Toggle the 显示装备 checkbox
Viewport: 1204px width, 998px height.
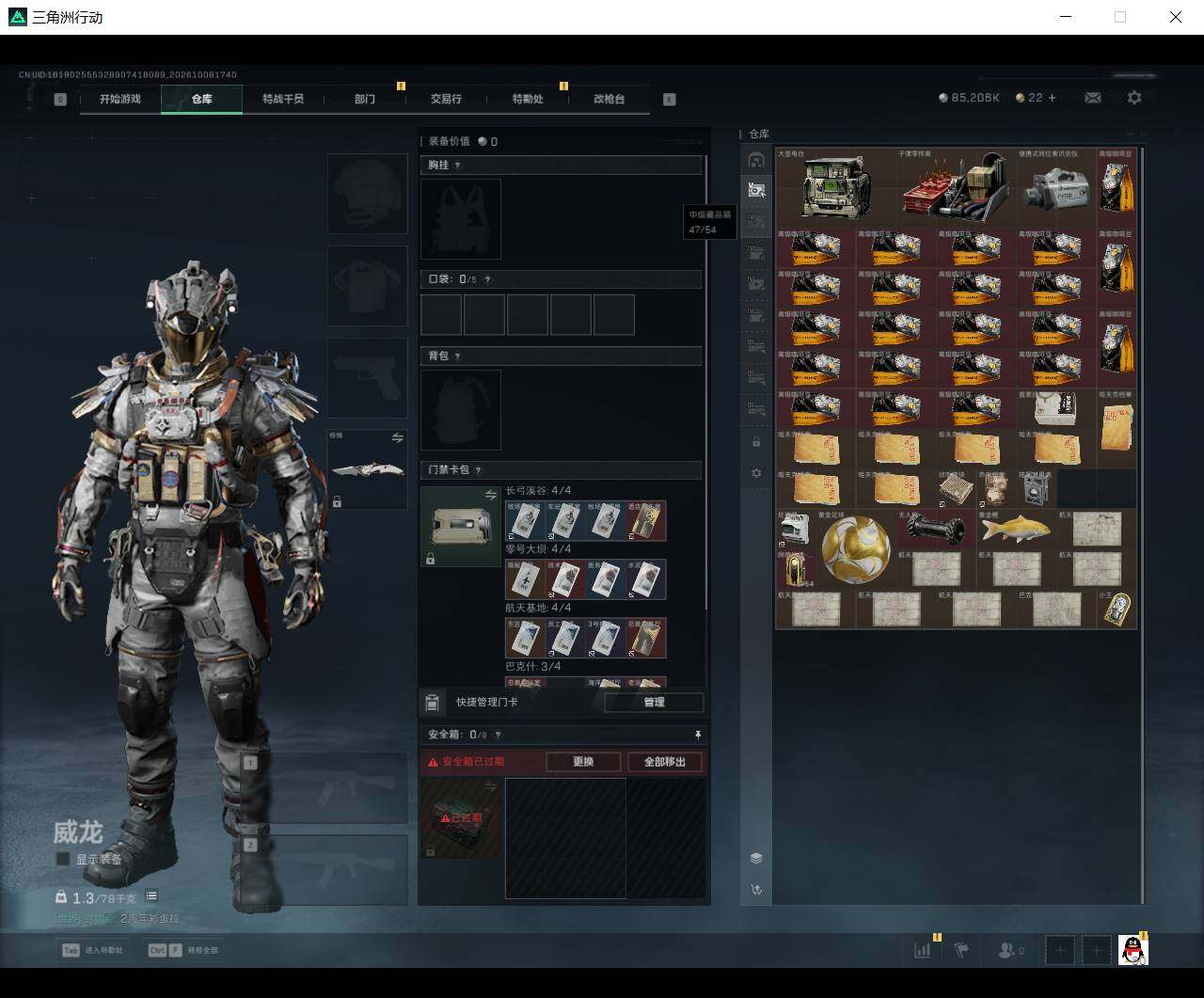(x=63, y=859)
